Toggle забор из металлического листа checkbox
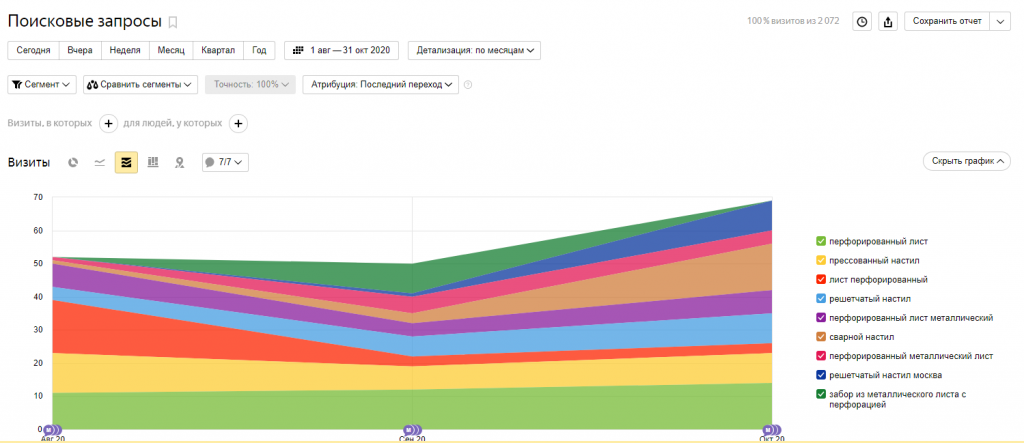 [820, 394]
